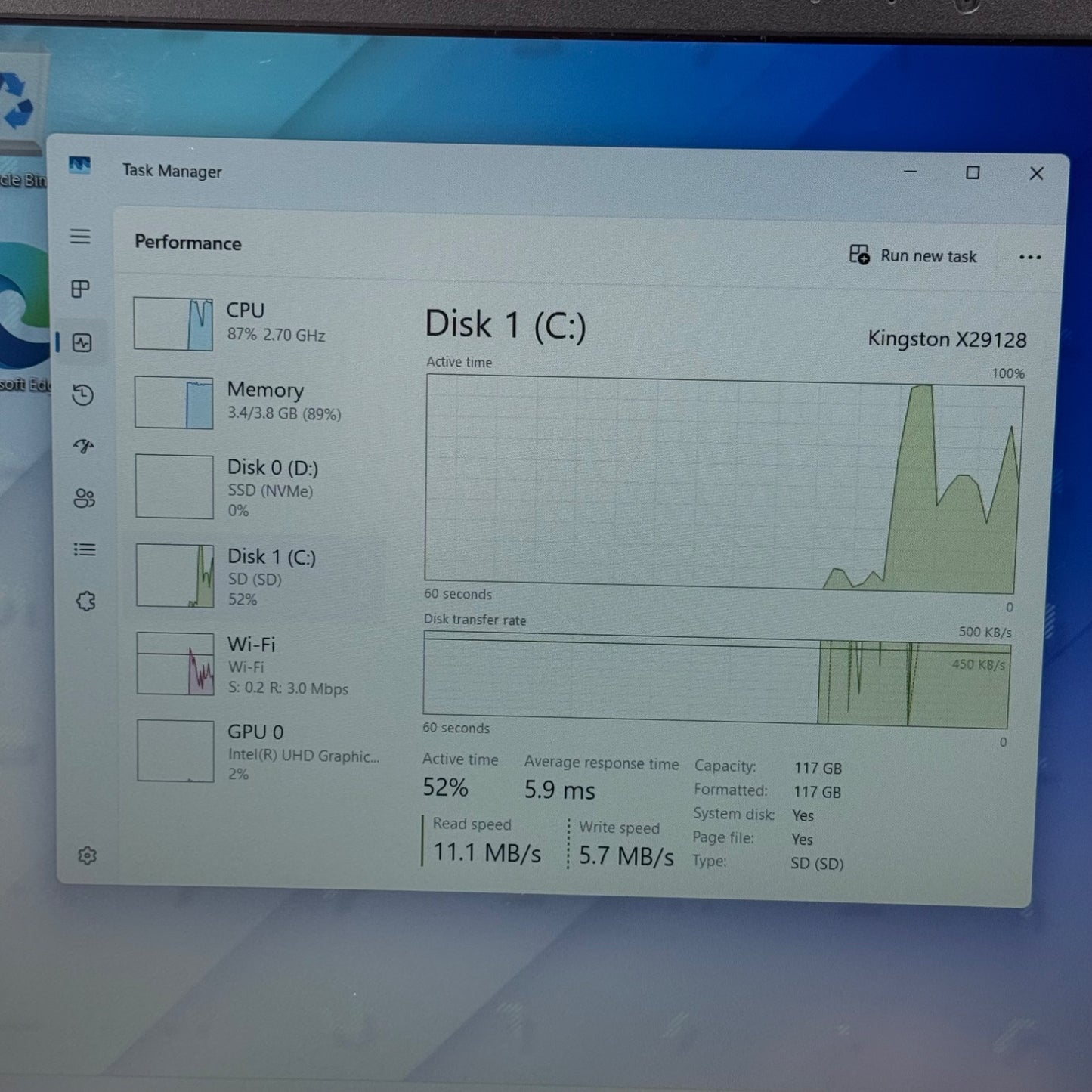Image resolution: width=1092 pixels, height=1092 pixels.
Task: Open the hamburger navigation menu
Action: pyautogui.click(x=80, y=237)
